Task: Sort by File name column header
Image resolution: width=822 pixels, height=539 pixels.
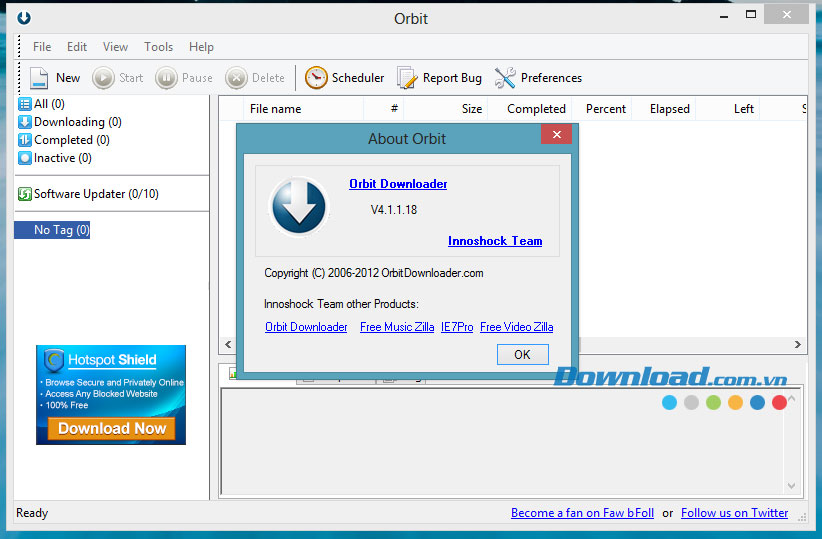Action: coord(304,109)
